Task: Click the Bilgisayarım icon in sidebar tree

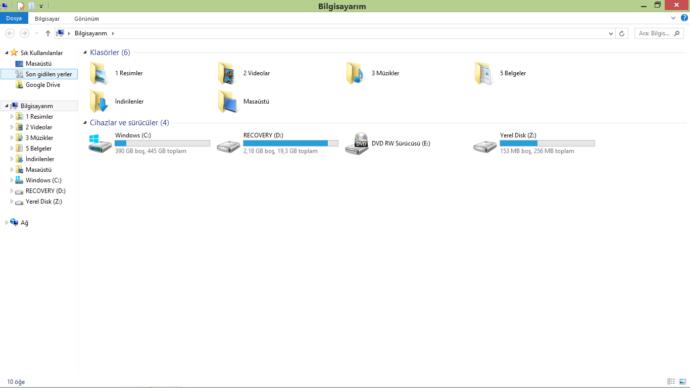Action: pos(14,106)
